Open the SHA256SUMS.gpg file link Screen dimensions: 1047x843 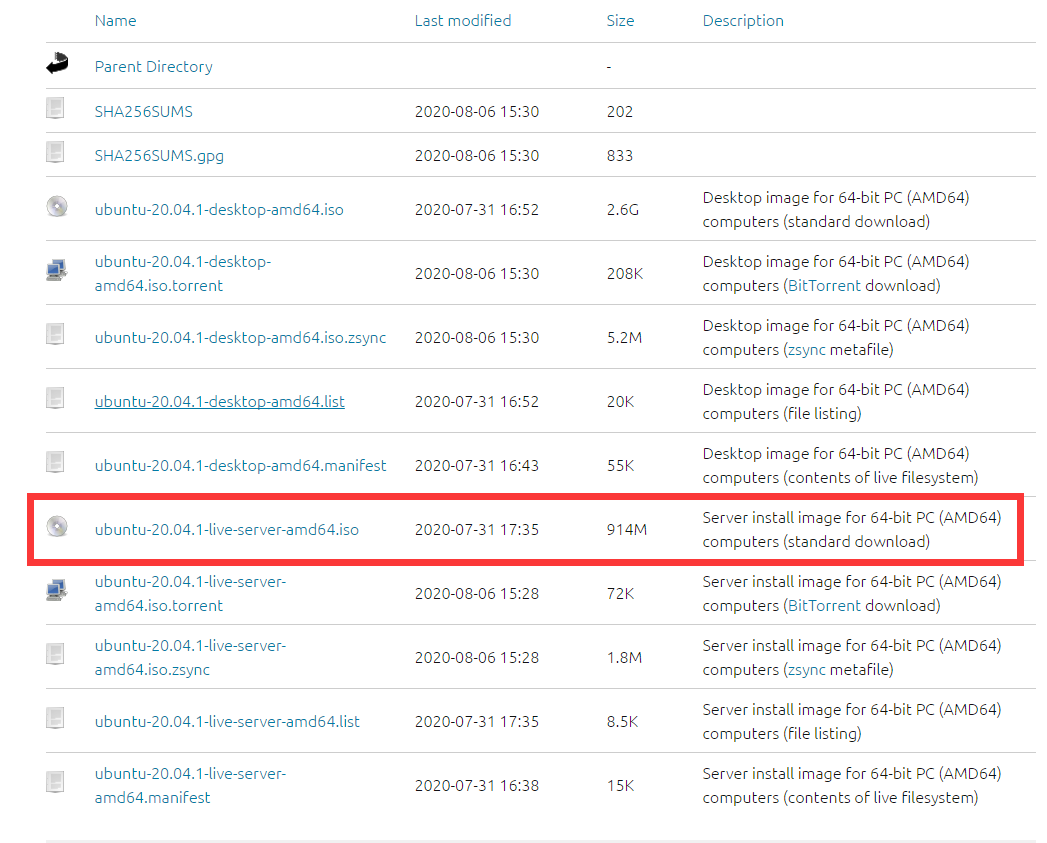[x=159, y=156]
